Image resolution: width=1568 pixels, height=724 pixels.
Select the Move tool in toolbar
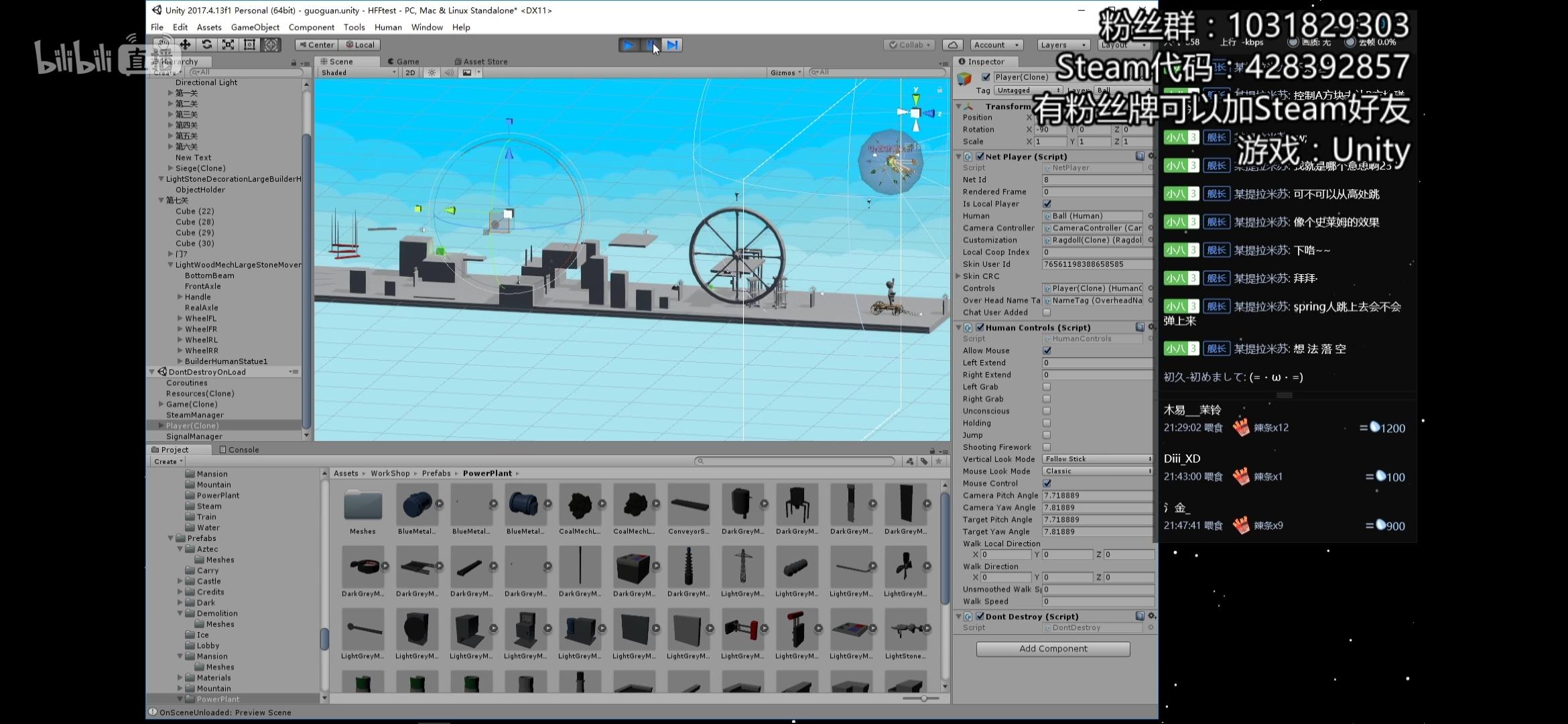(x=186, y=44)
